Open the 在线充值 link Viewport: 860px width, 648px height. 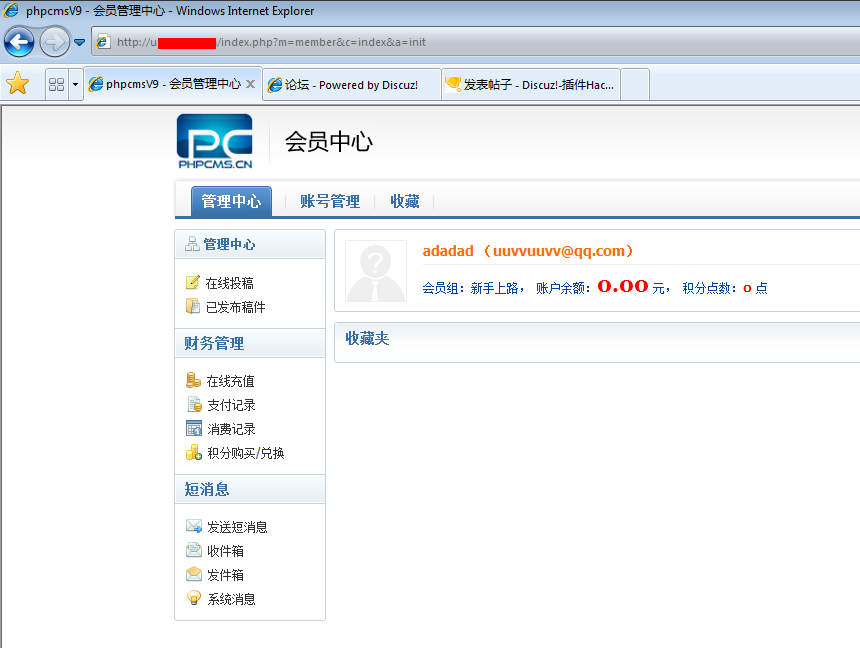pos(230,381)
